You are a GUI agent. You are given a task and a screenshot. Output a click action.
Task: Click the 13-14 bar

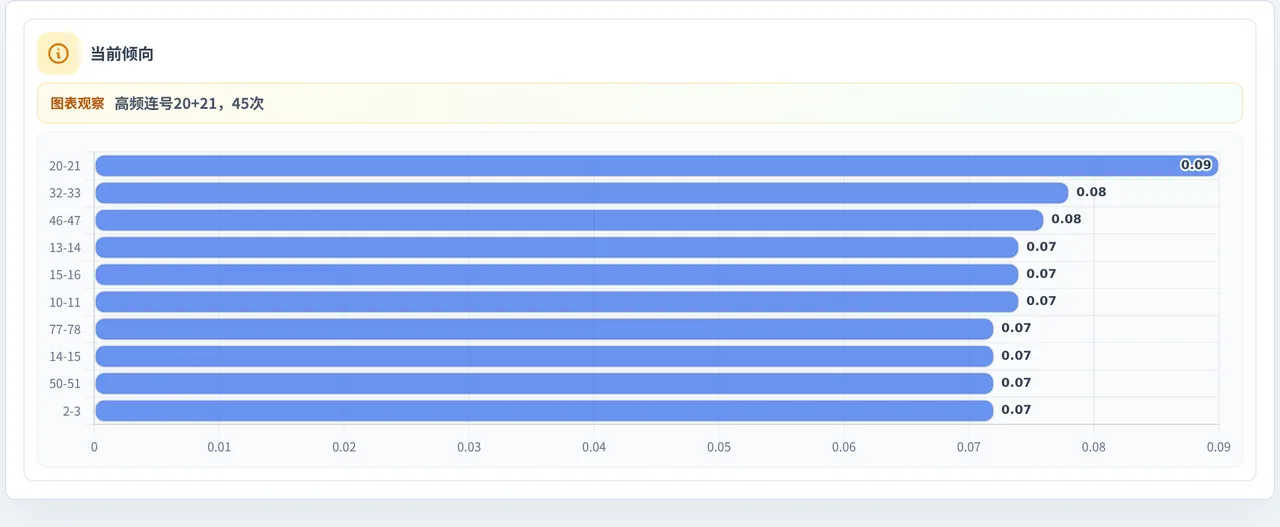point(557,247)
